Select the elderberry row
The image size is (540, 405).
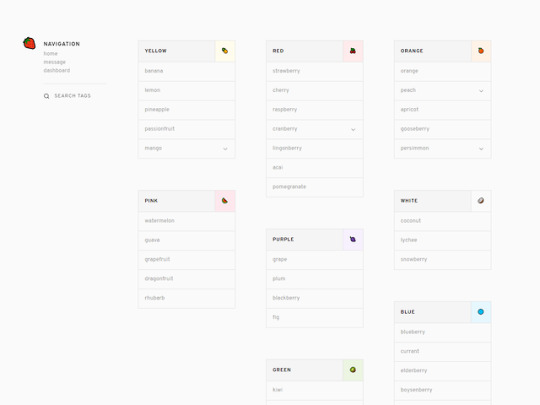point(443,371)
